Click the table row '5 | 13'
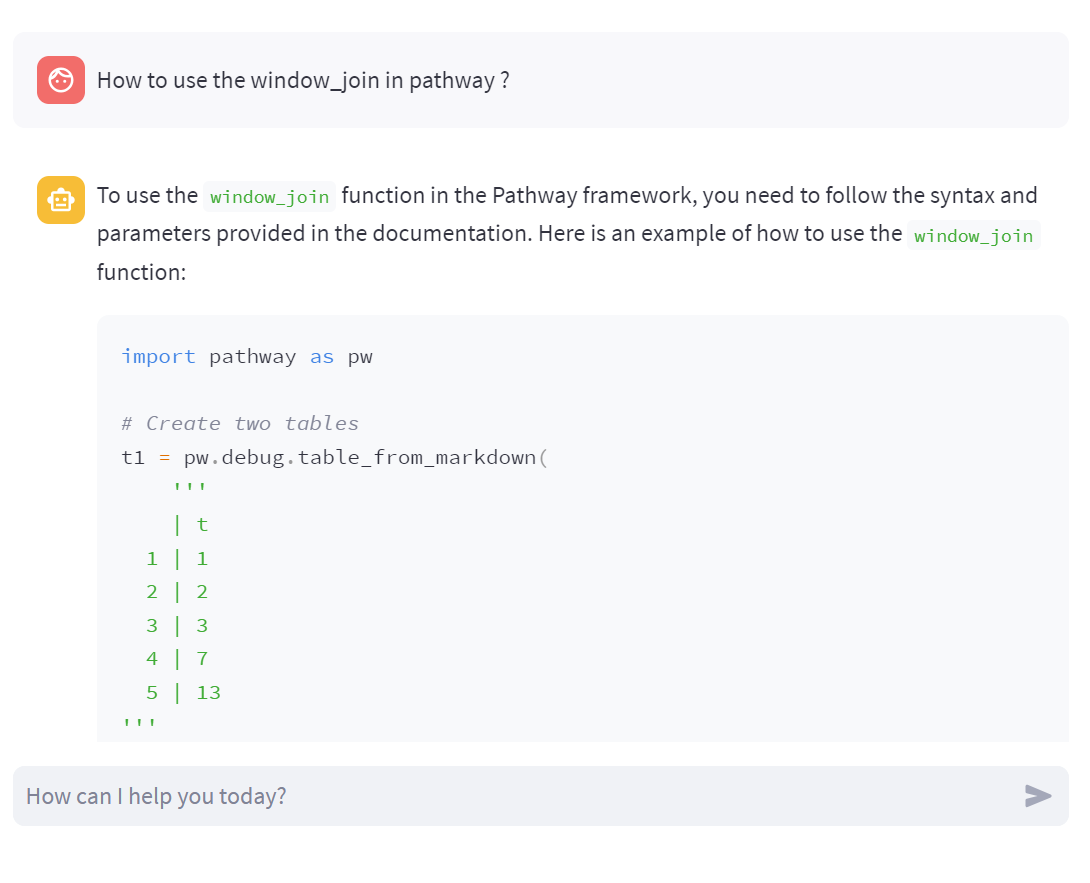This screenshot has height=883, width=1090. (184, 692)
